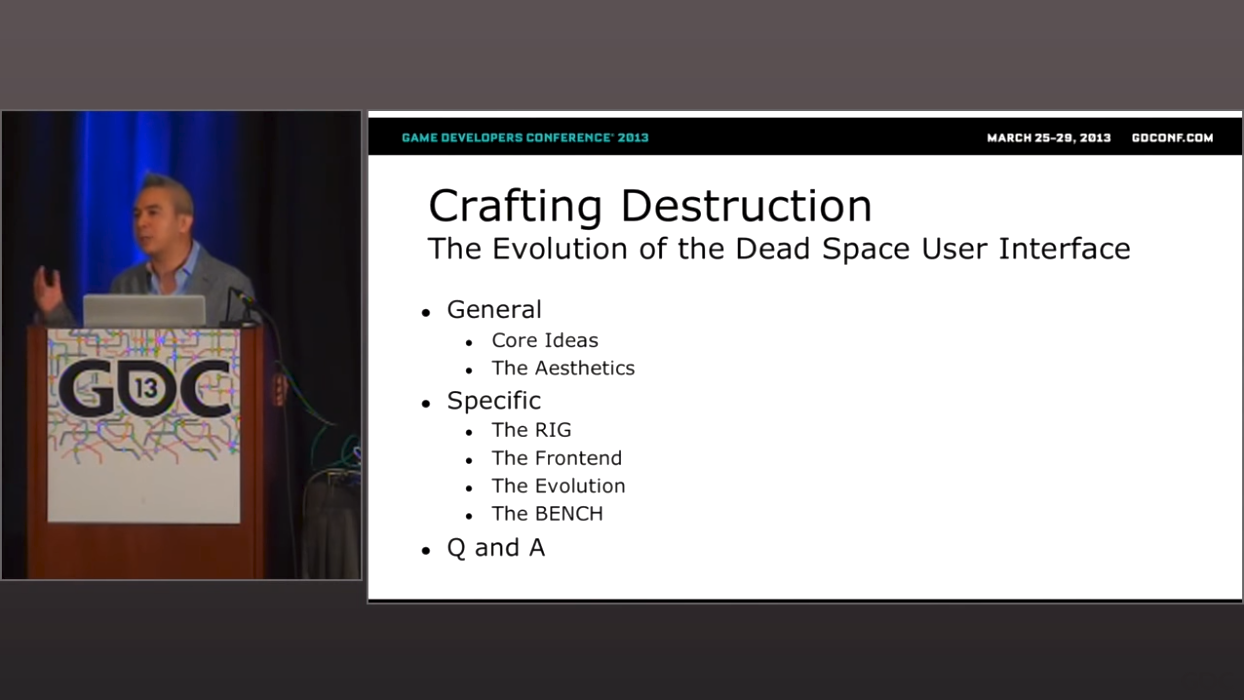Click "The Aesthetics" sub-bullet
Screen dimensions: 1244x700
563,368
